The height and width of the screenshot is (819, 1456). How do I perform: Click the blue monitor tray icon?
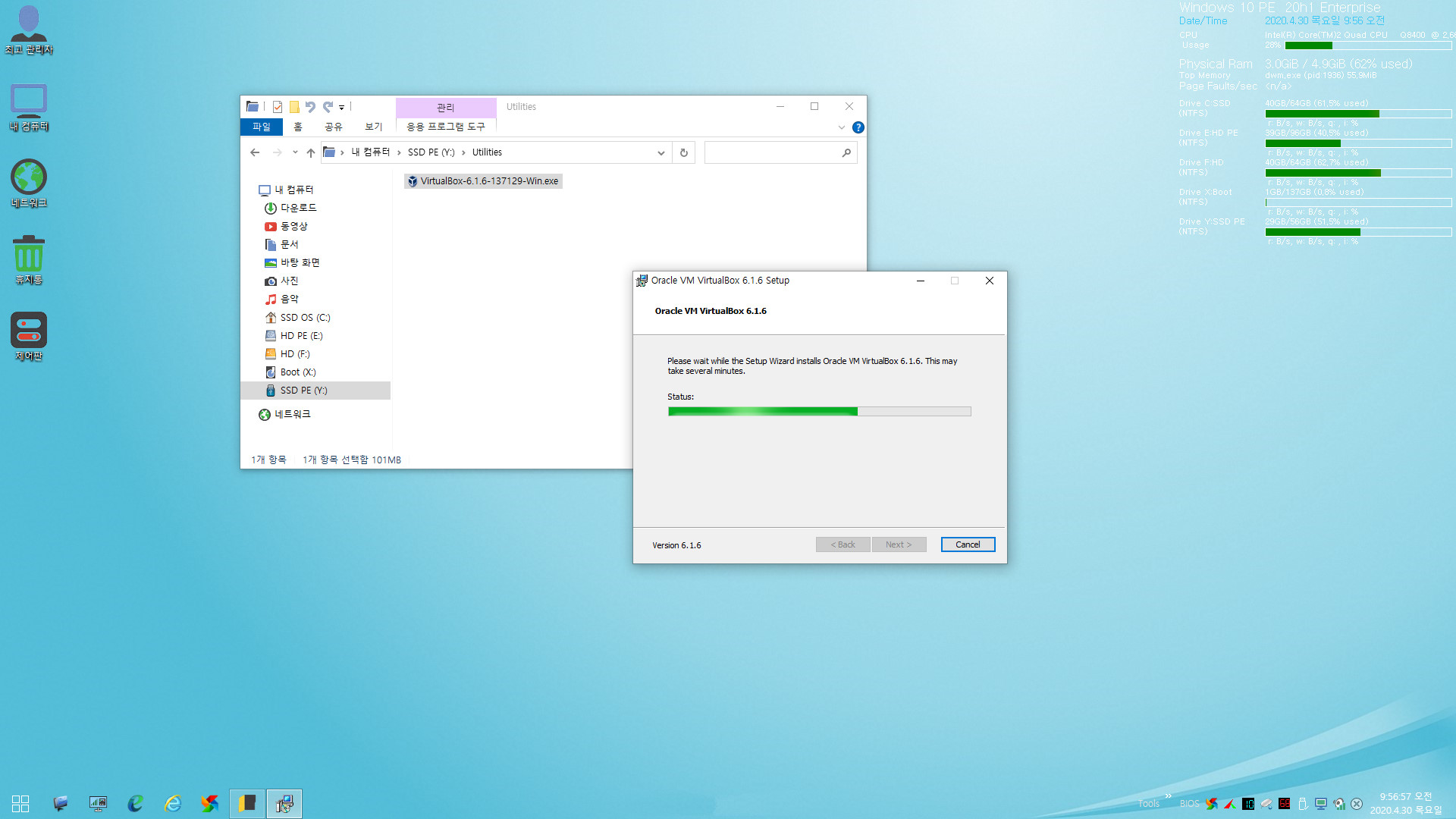(1321, 804)
